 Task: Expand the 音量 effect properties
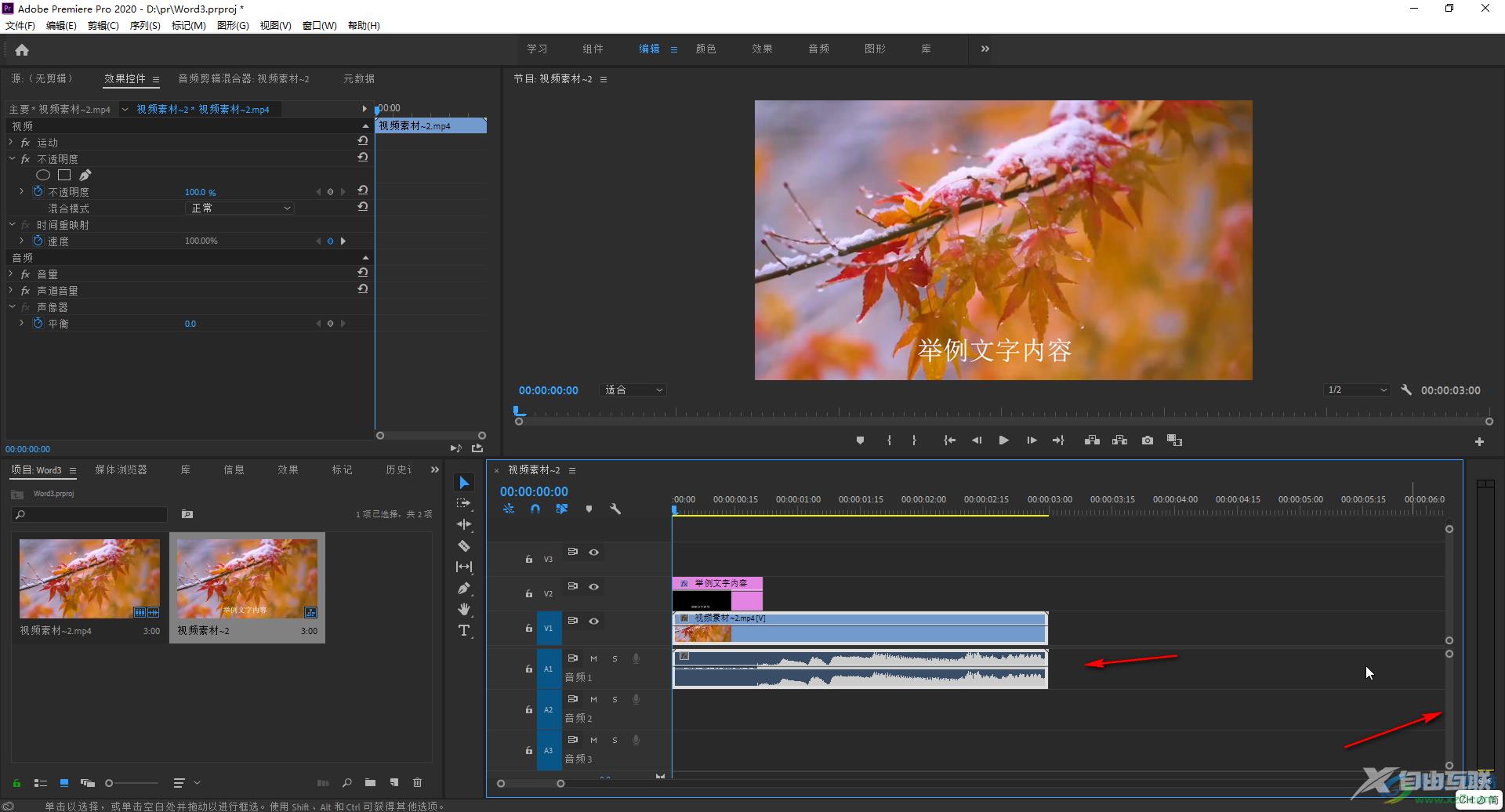(11, 274)
